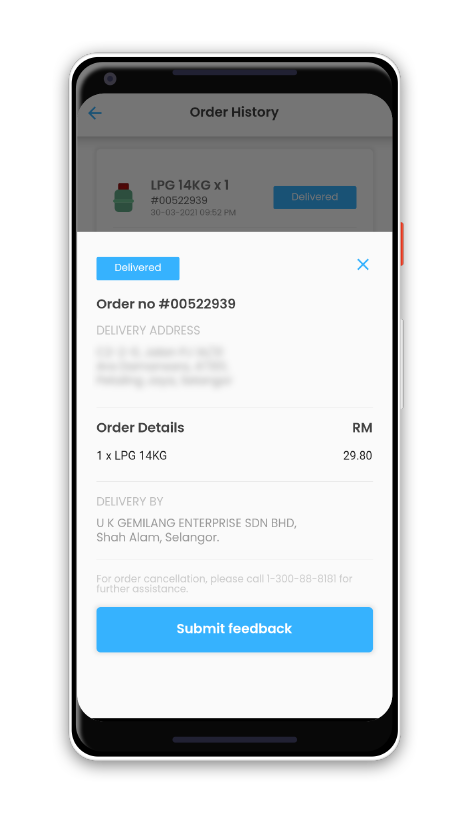Tap the back arrow in Order History
This screenshot has height=822, width=469.
[95, 113]
